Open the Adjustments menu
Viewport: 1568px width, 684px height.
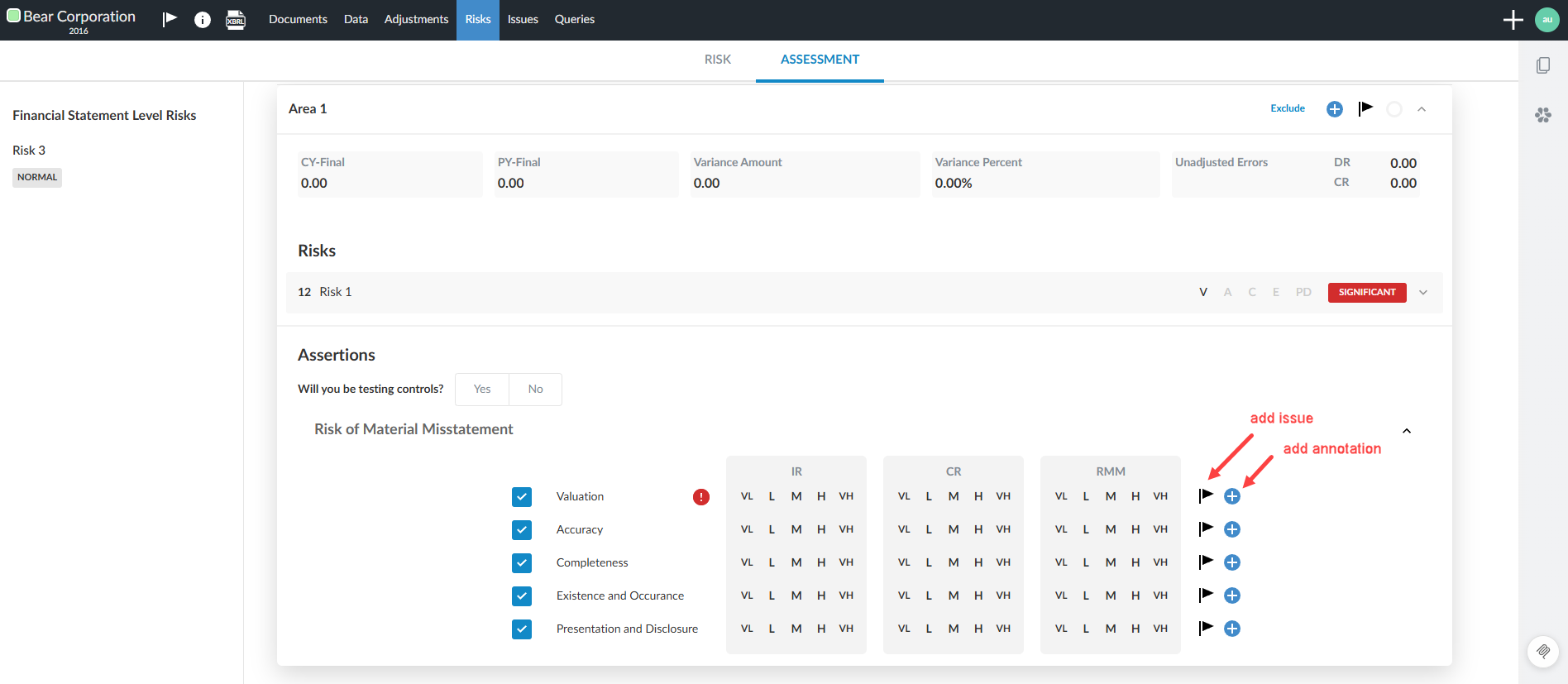point(416,19)
